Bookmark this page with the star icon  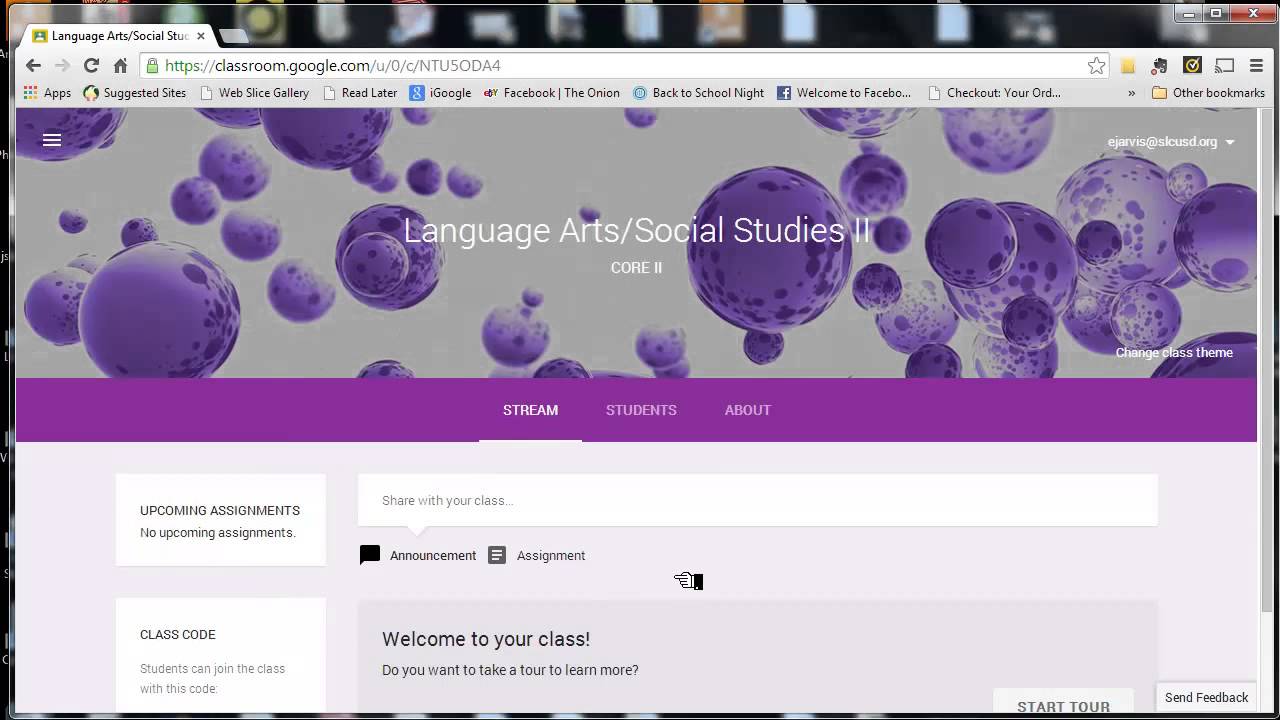click(x=1097, y=66)
